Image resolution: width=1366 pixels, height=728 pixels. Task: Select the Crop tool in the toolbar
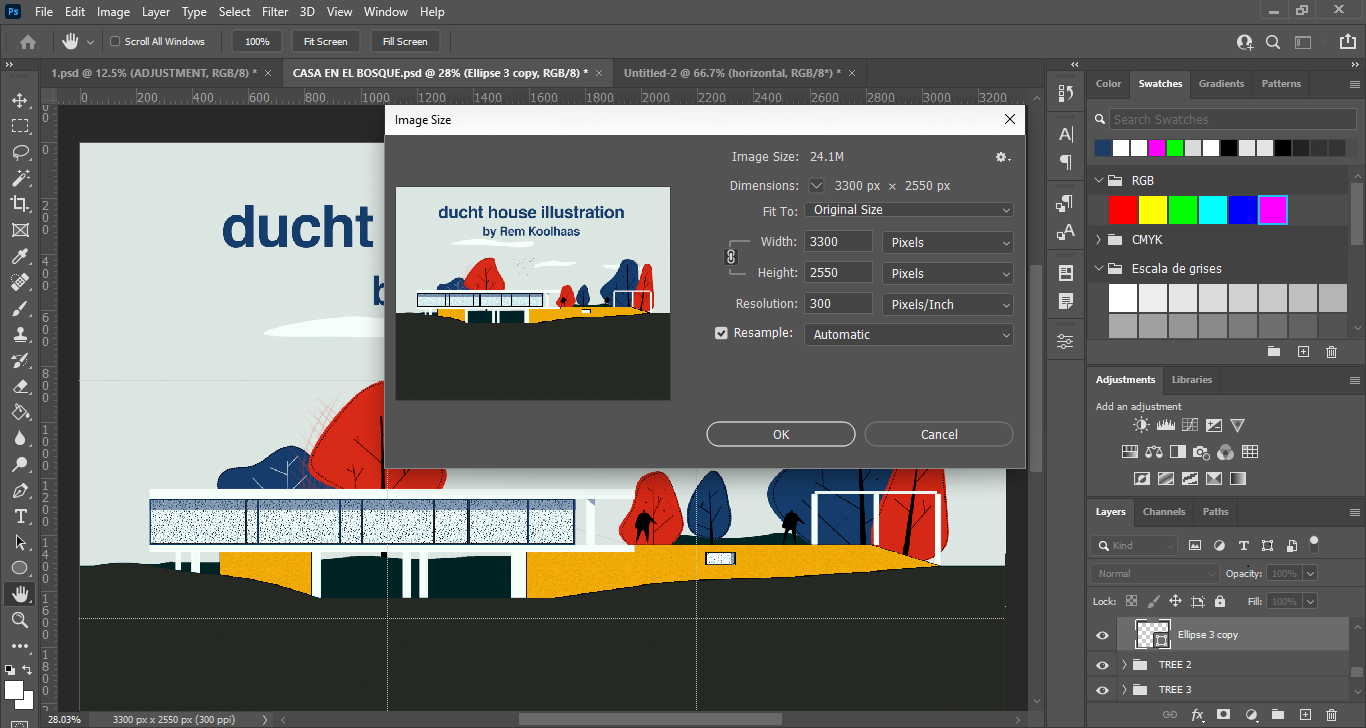pyautogui.click(x=20, y=204)
